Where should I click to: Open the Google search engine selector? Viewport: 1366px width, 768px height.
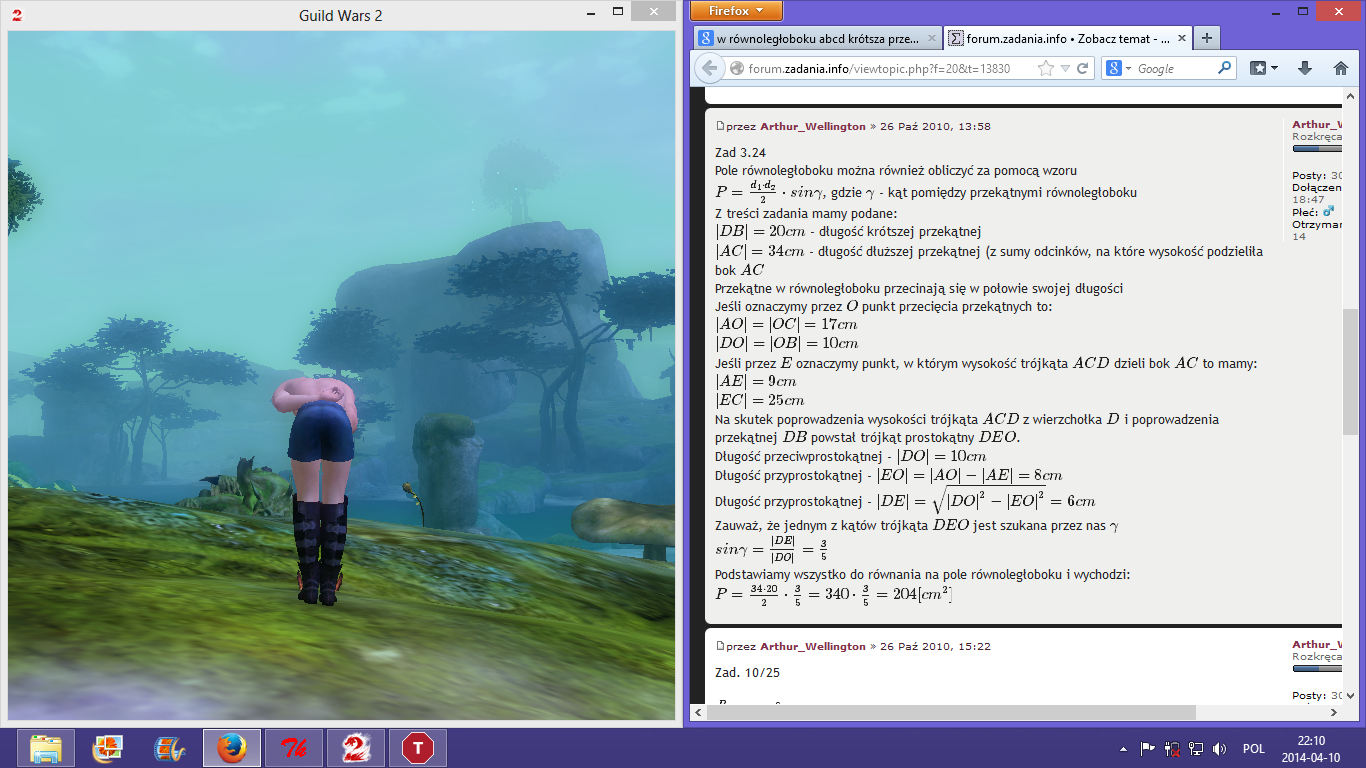(x=1118, y=69)
